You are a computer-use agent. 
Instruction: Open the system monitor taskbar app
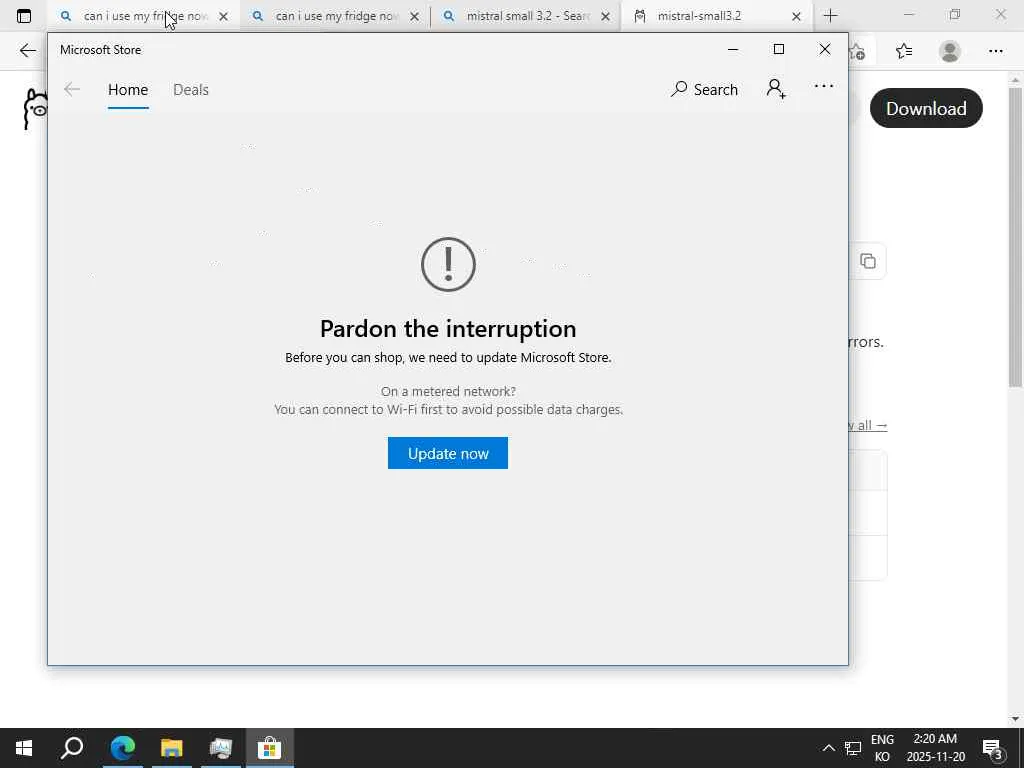(x=221, y=748)
